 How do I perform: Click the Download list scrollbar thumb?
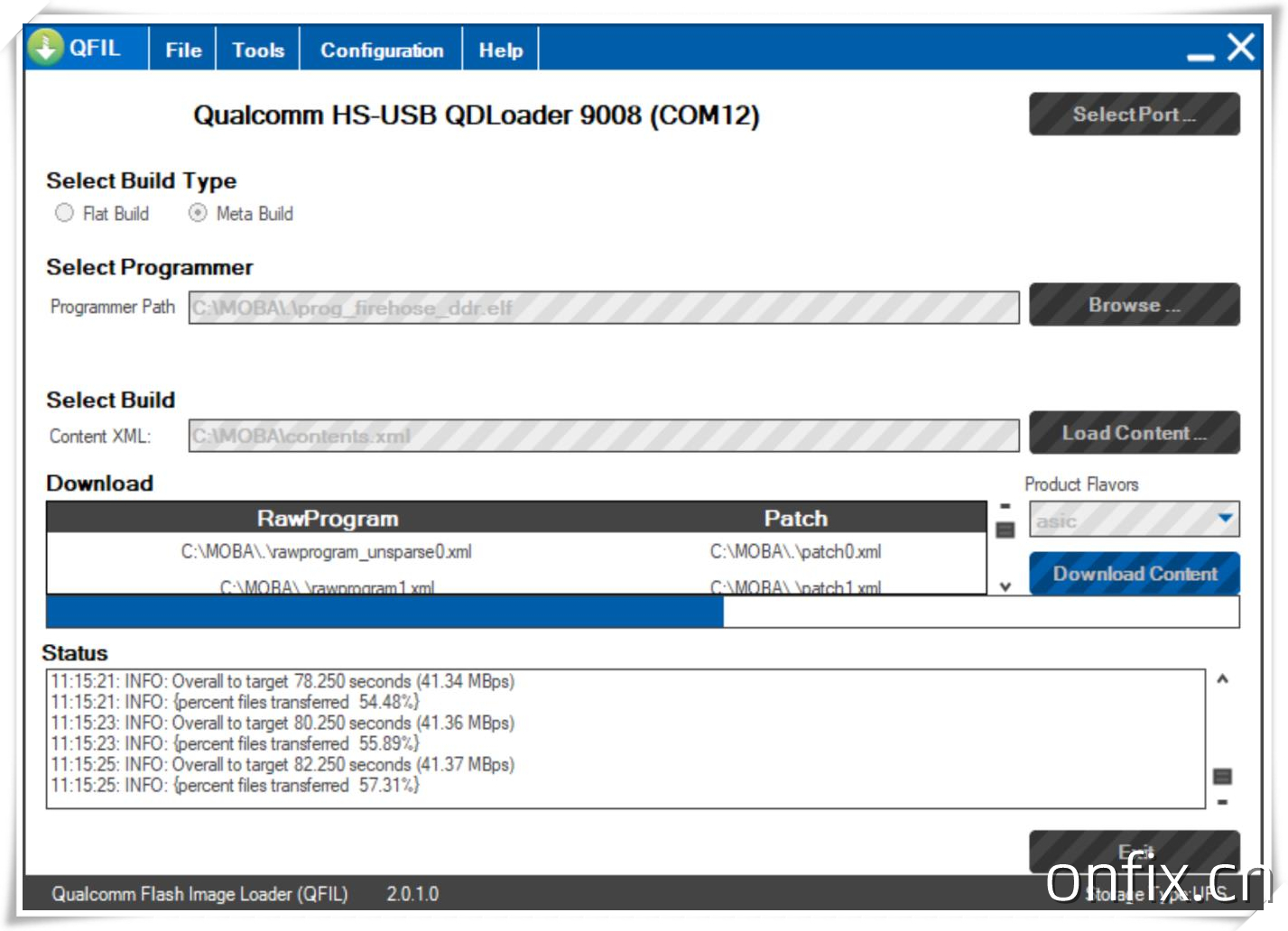click(1005, 530)
